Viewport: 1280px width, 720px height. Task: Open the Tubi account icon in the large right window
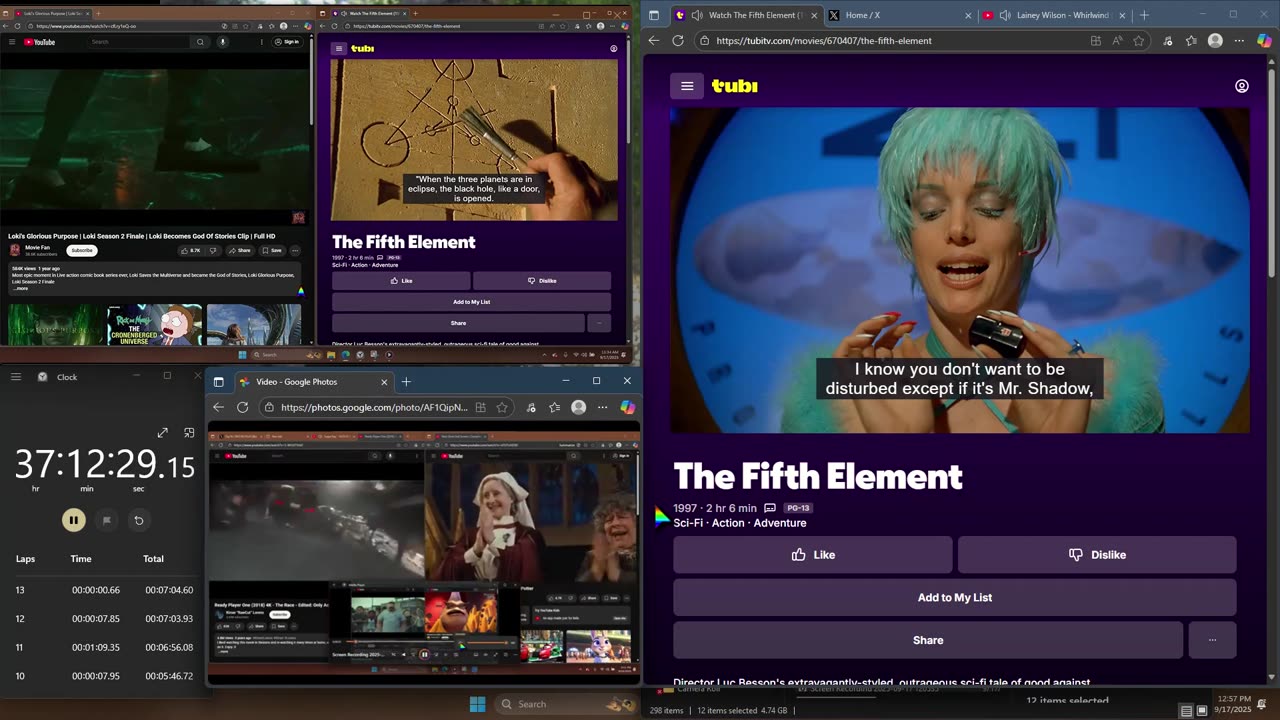(x=1241, y=86)
